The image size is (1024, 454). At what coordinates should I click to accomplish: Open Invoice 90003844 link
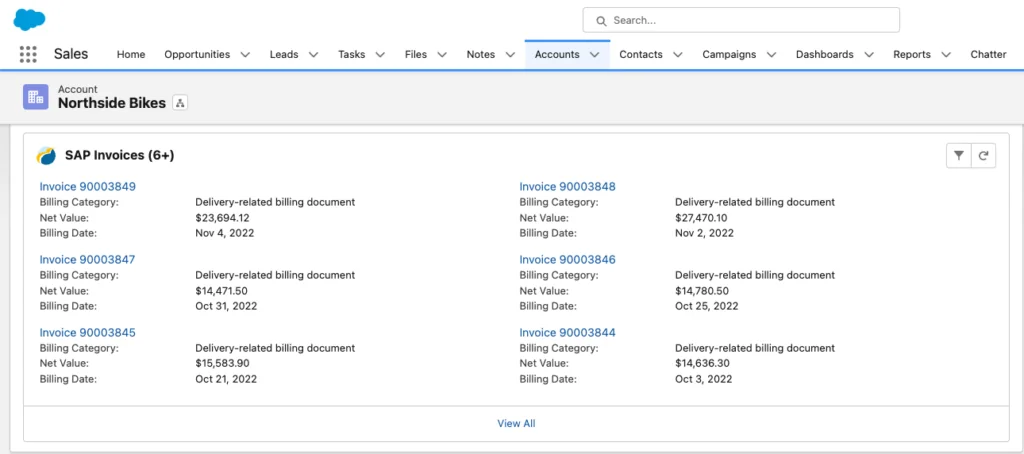(x=568, y=333)
